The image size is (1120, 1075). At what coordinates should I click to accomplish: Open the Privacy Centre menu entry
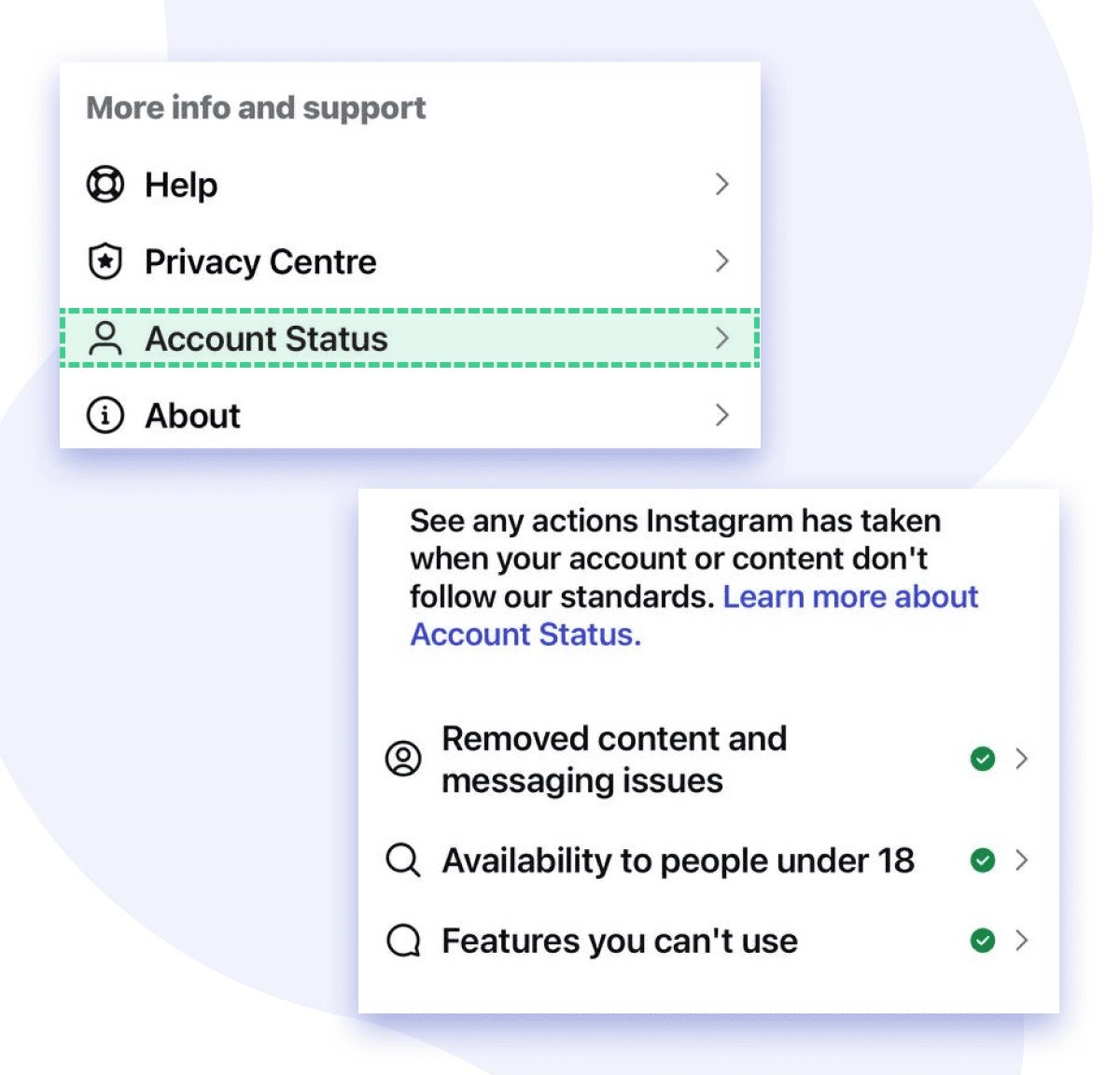point(259,261)
